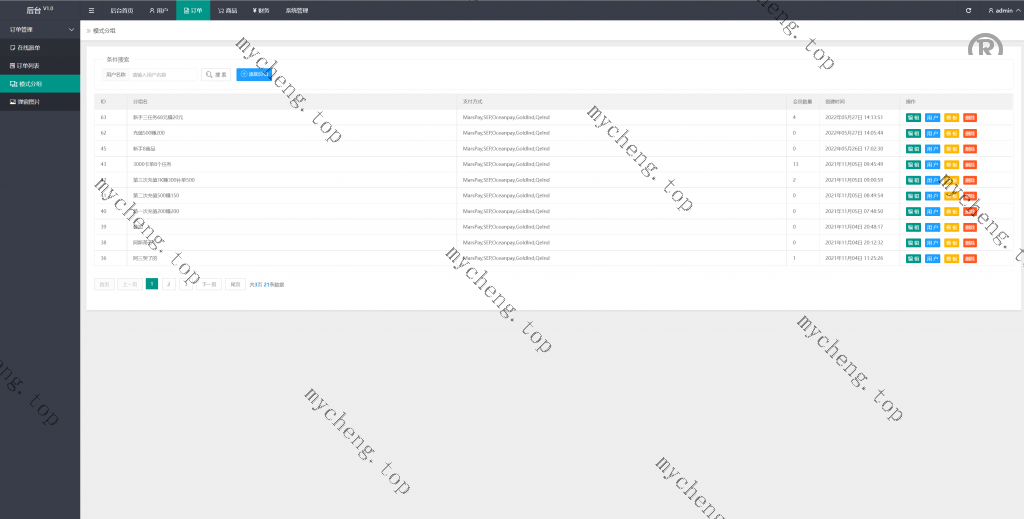Go to page 2 in pagination
This screenshot has width=1024, height=519.
coord(169,284)
